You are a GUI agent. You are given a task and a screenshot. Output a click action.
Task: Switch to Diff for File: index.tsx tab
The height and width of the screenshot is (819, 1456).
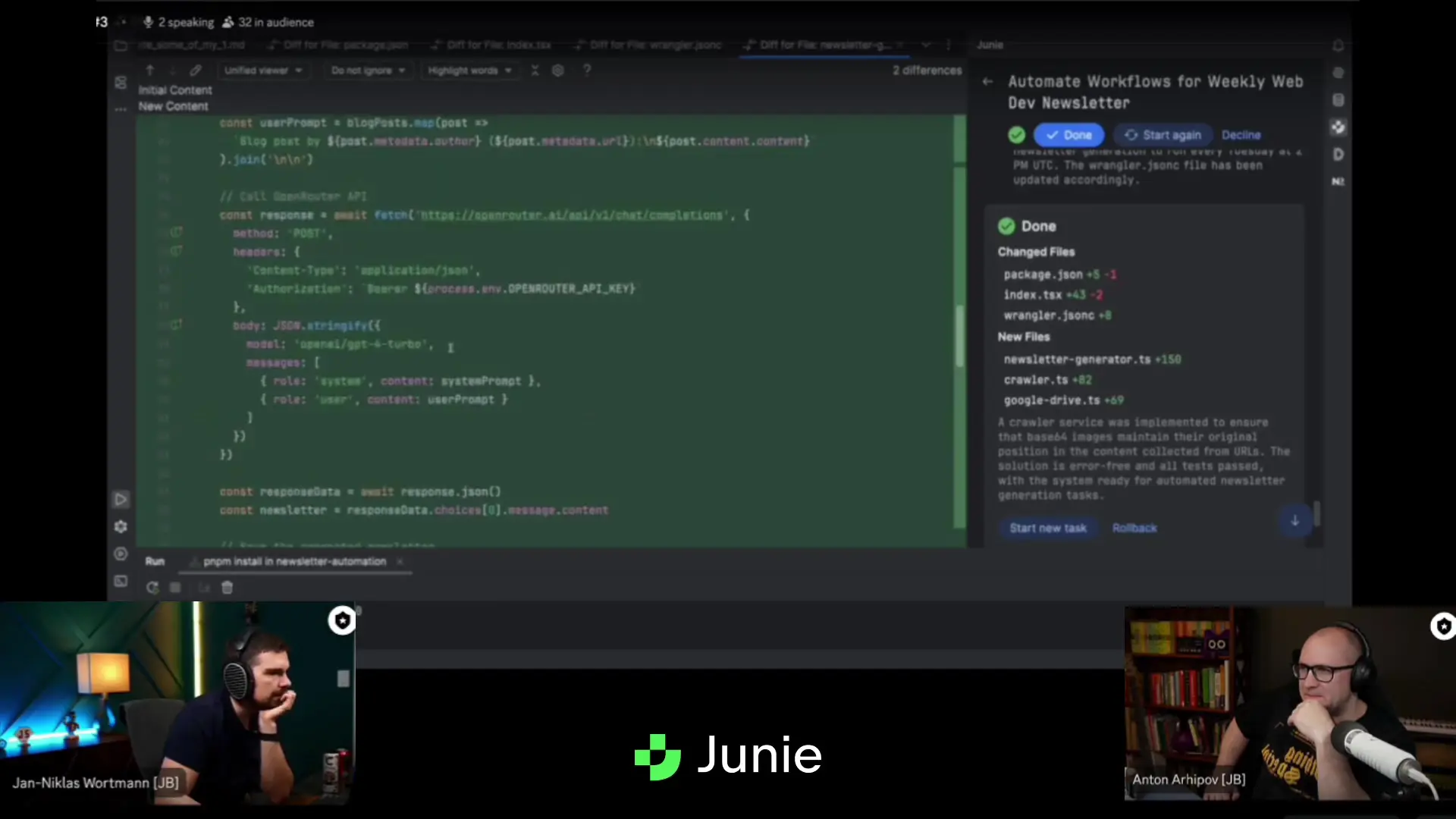(x=491, y=45)
